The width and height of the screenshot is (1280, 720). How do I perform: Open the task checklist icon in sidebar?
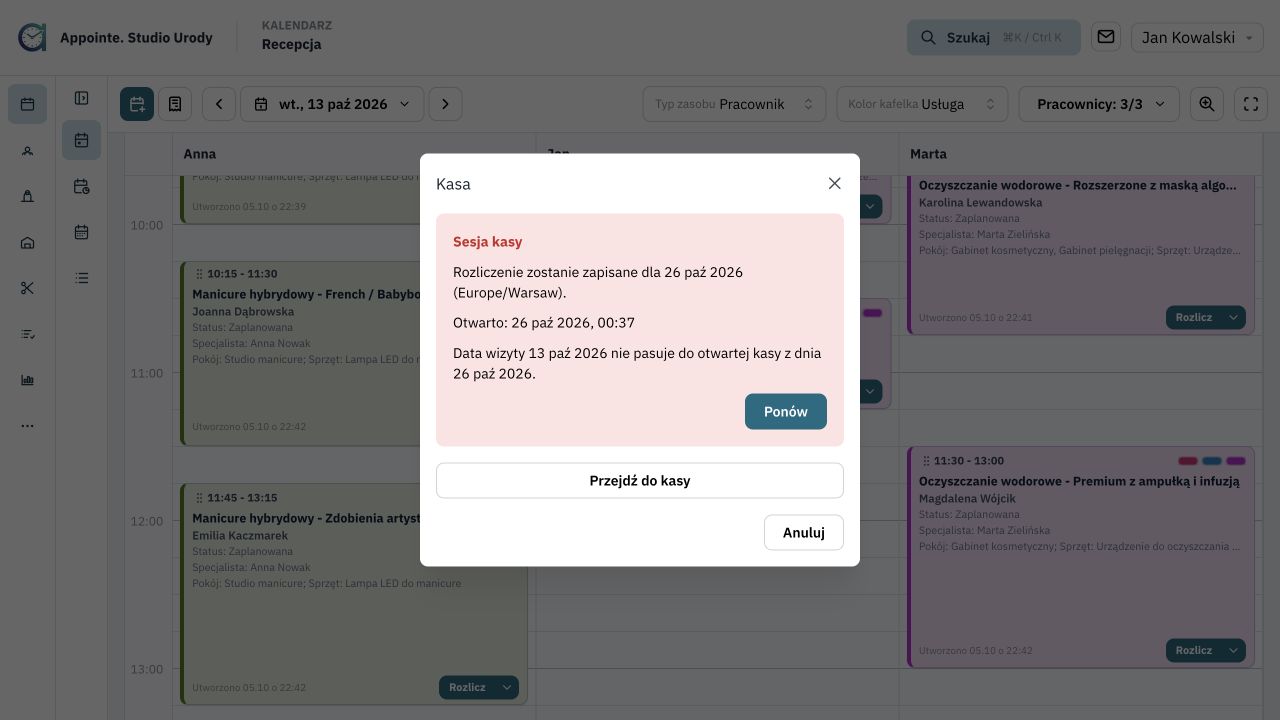tap(28, 334)
